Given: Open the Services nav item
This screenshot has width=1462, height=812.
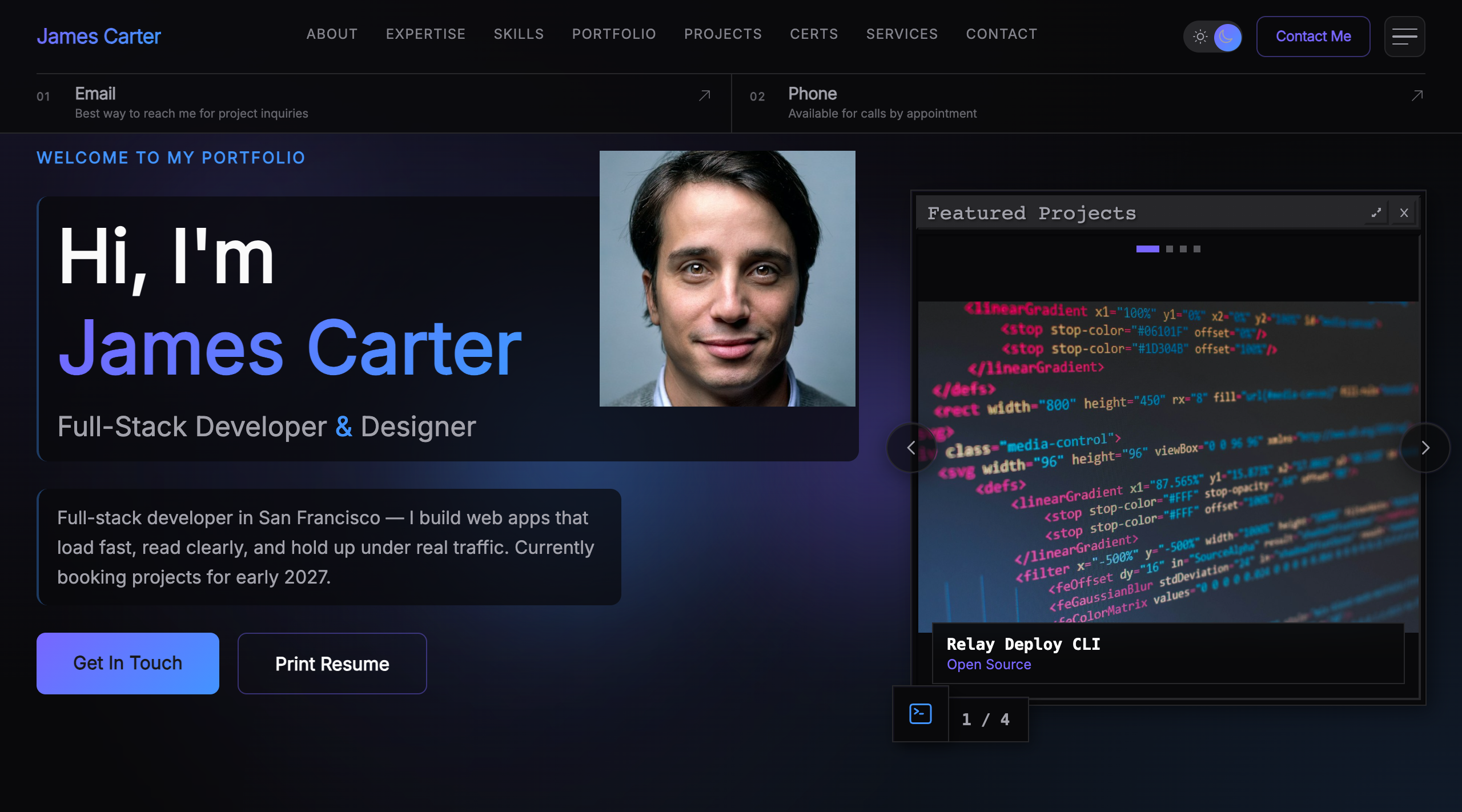Looking at the screenshot, I should [902, 34].
